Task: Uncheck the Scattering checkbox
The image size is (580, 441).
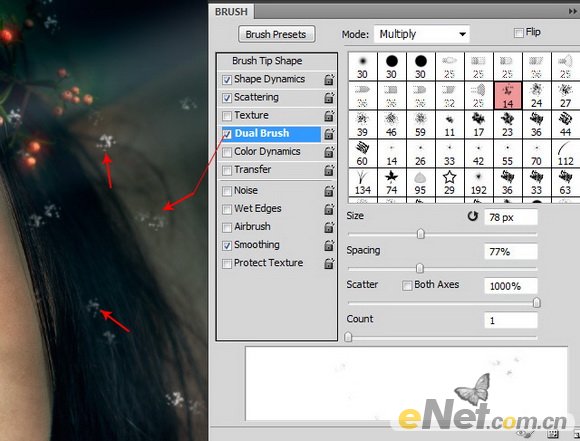Action: point(227,98)
